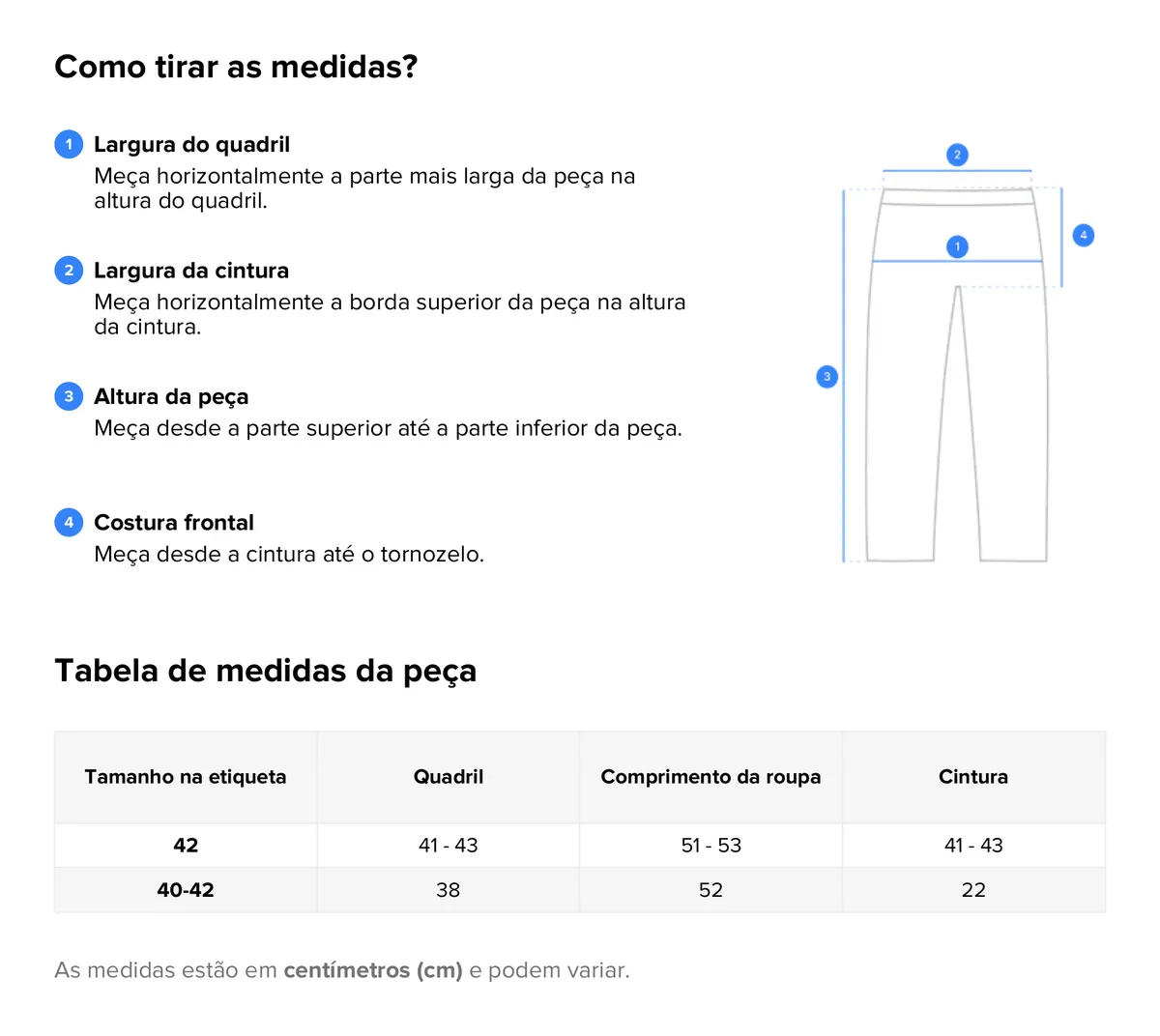Click the Cintura value 22 cell
The width and height of the screenshot is (1160, 1036).
coord(973,890)
